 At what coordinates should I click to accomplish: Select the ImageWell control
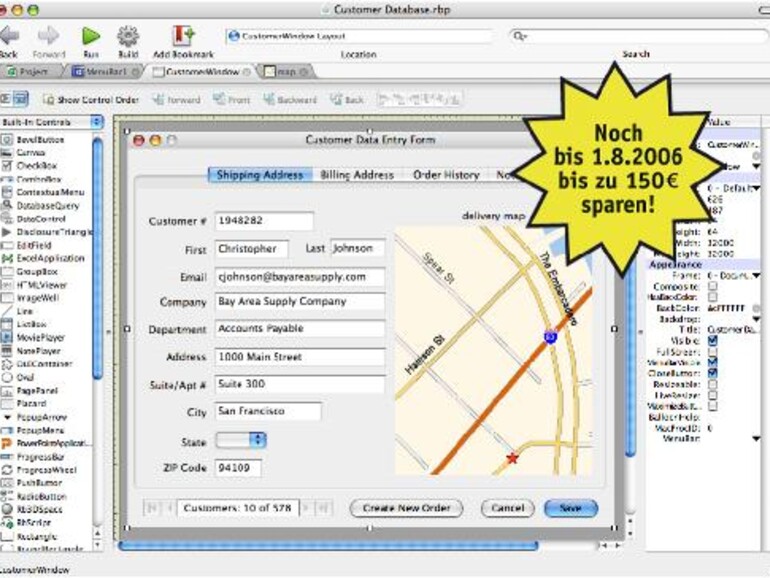pos(38,298)
